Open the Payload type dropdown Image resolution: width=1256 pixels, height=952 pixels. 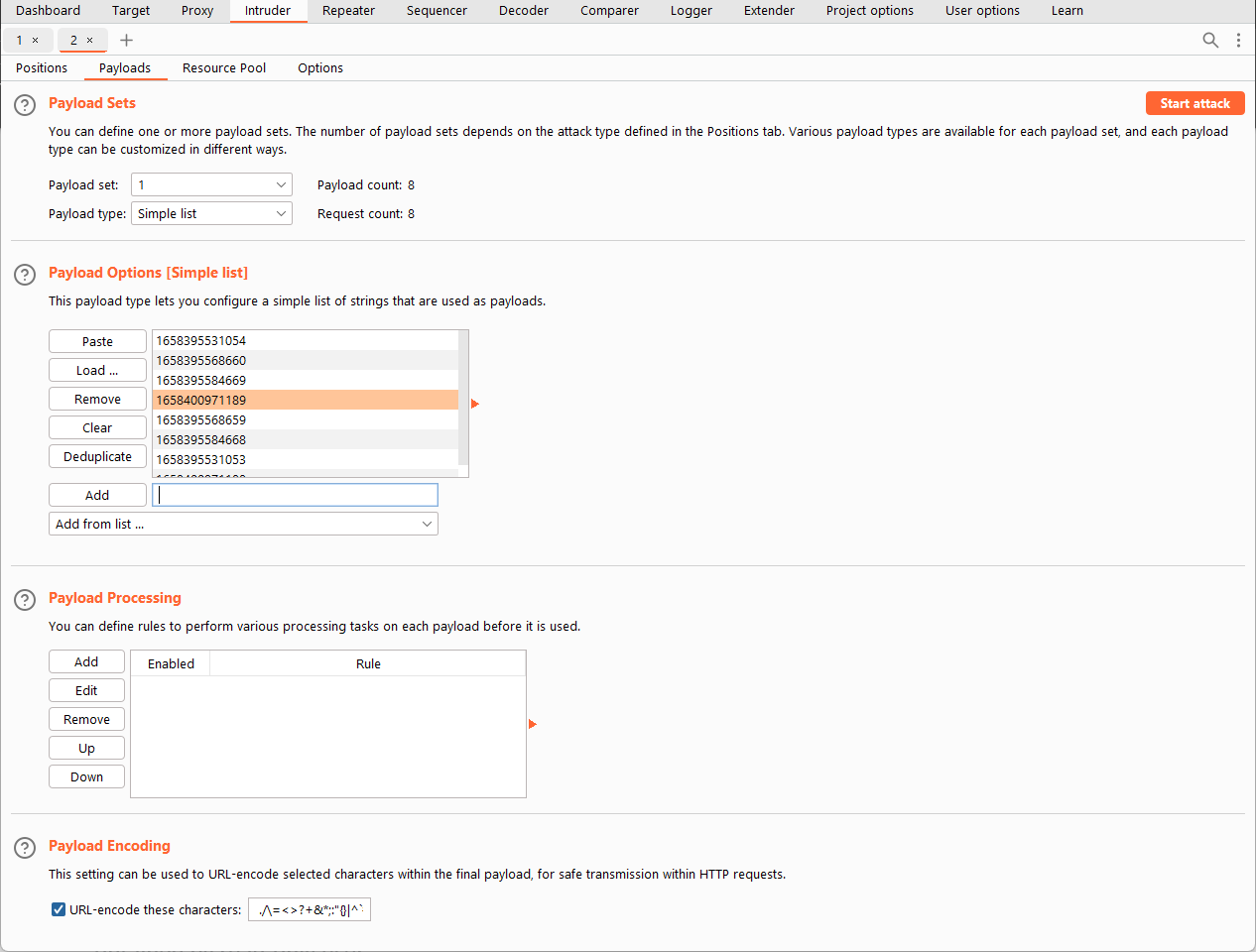coord(211,213)
